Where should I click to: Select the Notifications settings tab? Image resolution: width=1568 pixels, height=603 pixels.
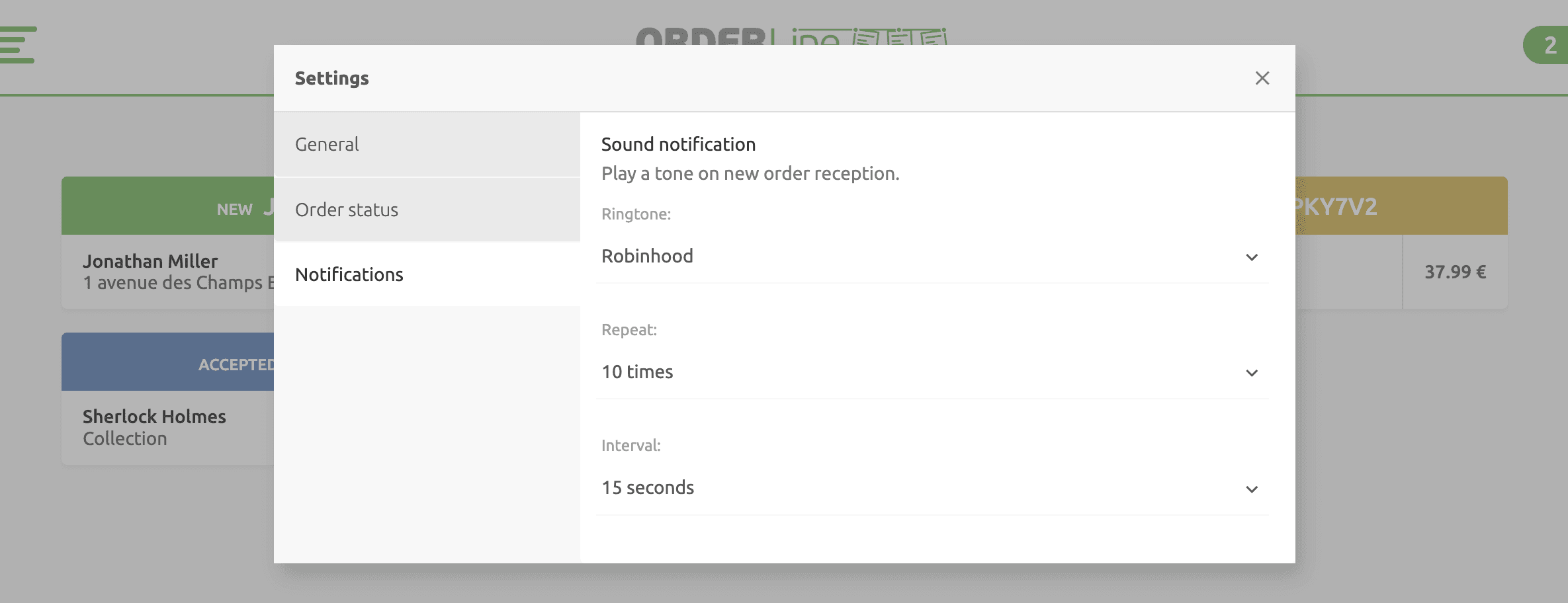pyautogui.click(x=349, y=274)
